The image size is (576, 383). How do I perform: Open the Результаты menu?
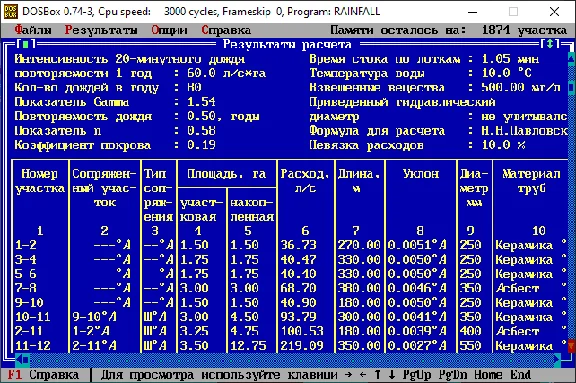click(x=101, y=30)
